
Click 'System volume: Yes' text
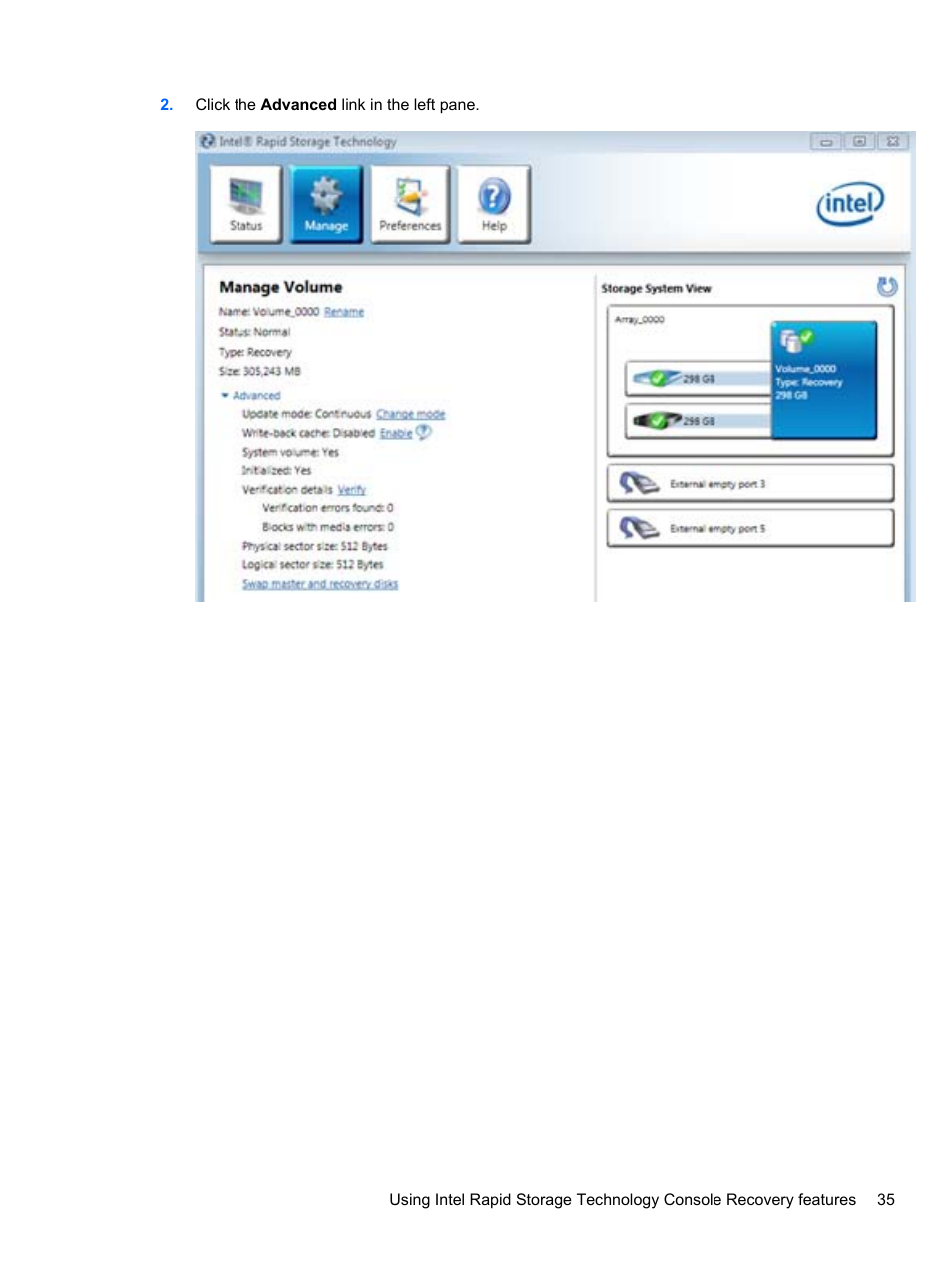point(290,452)
